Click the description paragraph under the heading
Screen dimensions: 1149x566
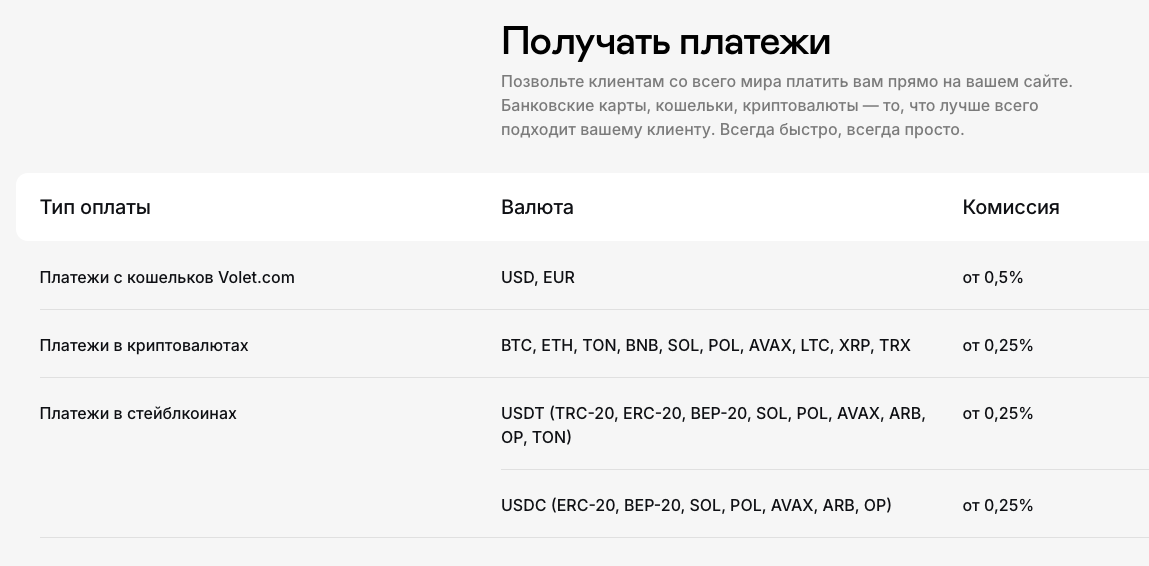[786, 106]
